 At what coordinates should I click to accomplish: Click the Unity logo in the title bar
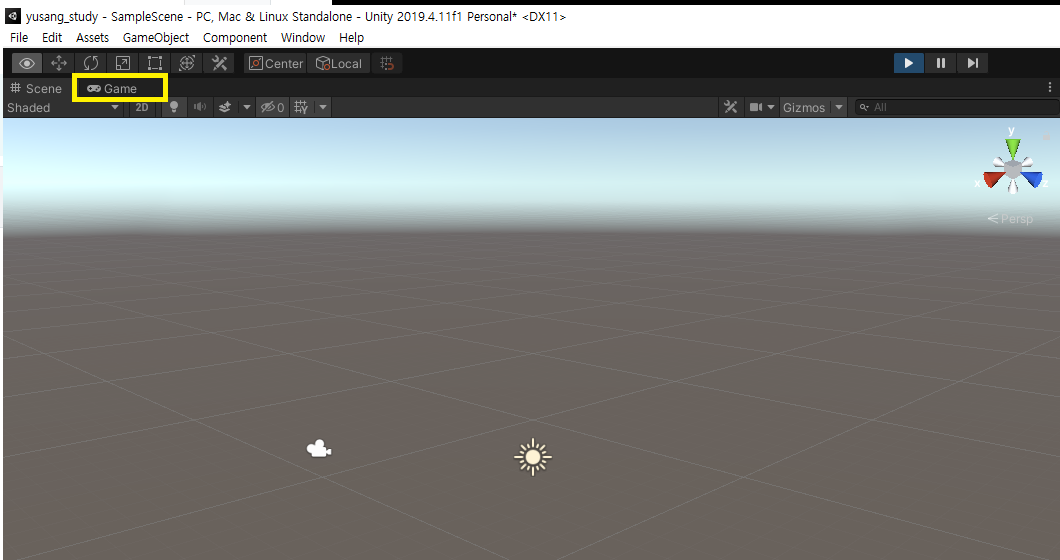[x=12, y=16]
